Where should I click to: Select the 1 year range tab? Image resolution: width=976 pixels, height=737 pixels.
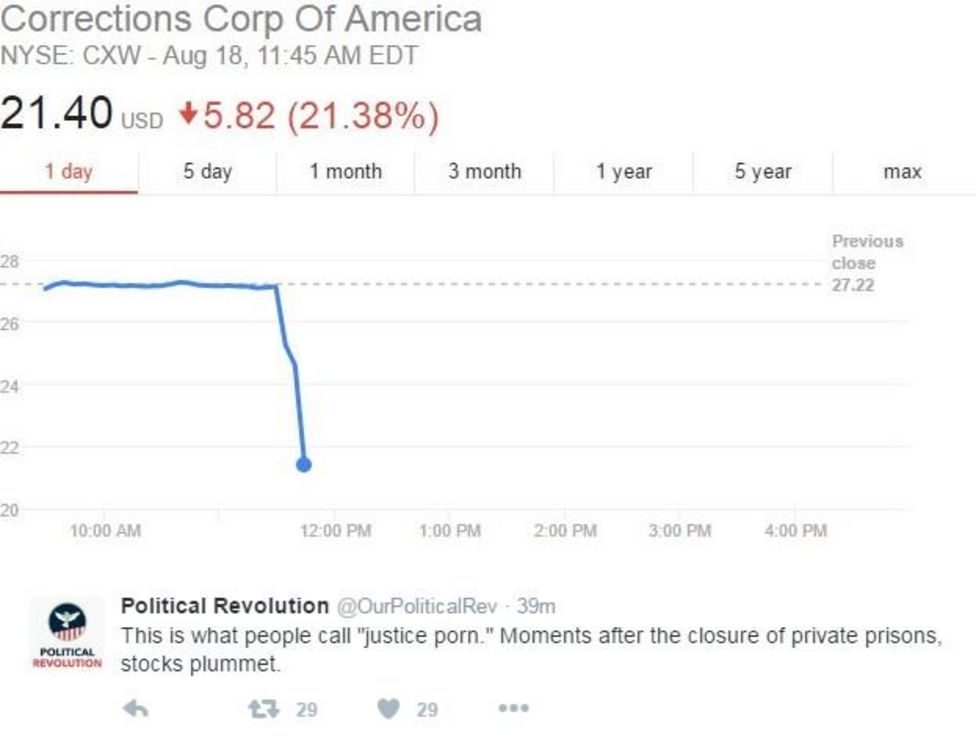(624, 172)
